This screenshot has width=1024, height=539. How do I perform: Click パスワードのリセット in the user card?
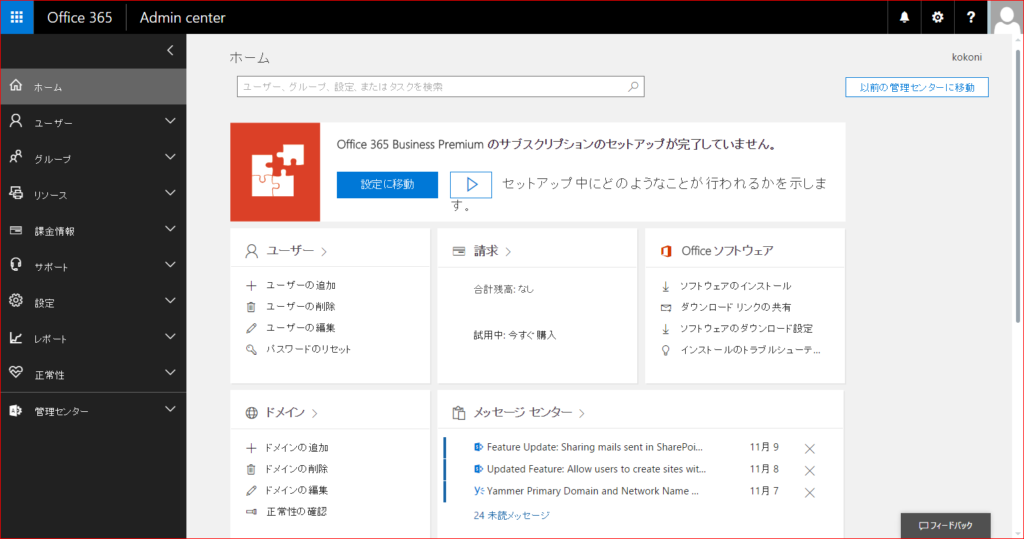point(308,349)
